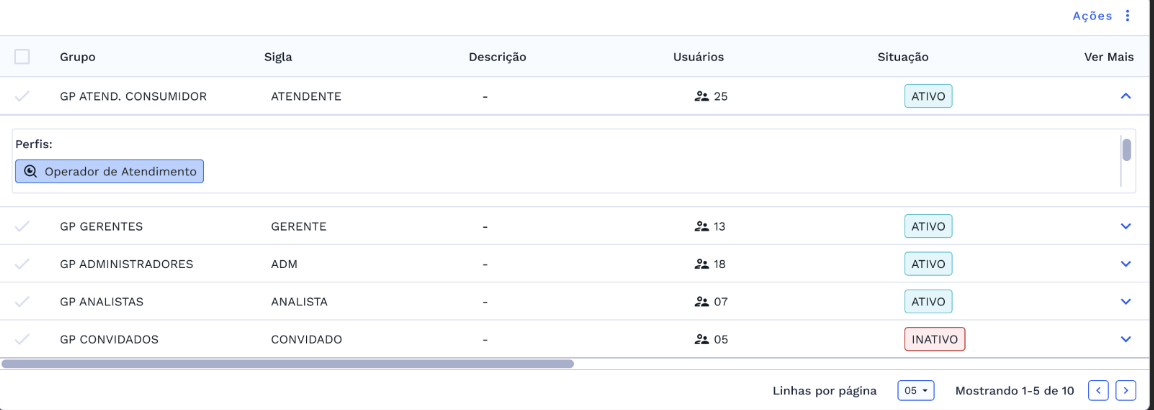This screenshot has width=1154, height=410.
Task: Click the three-dot Ações menu icon
Action: 1128,16
